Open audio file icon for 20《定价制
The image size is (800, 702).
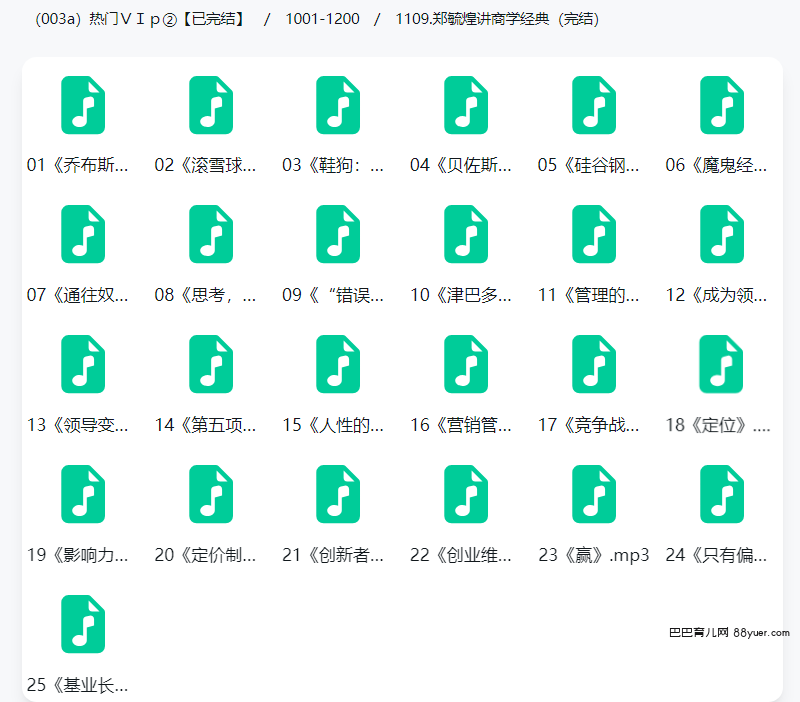211,494
